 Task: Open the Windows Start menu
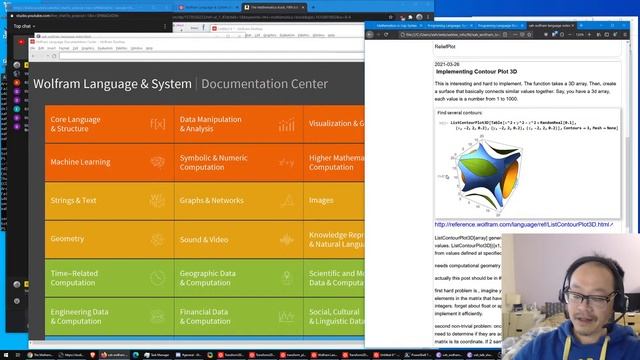(6, 355)
